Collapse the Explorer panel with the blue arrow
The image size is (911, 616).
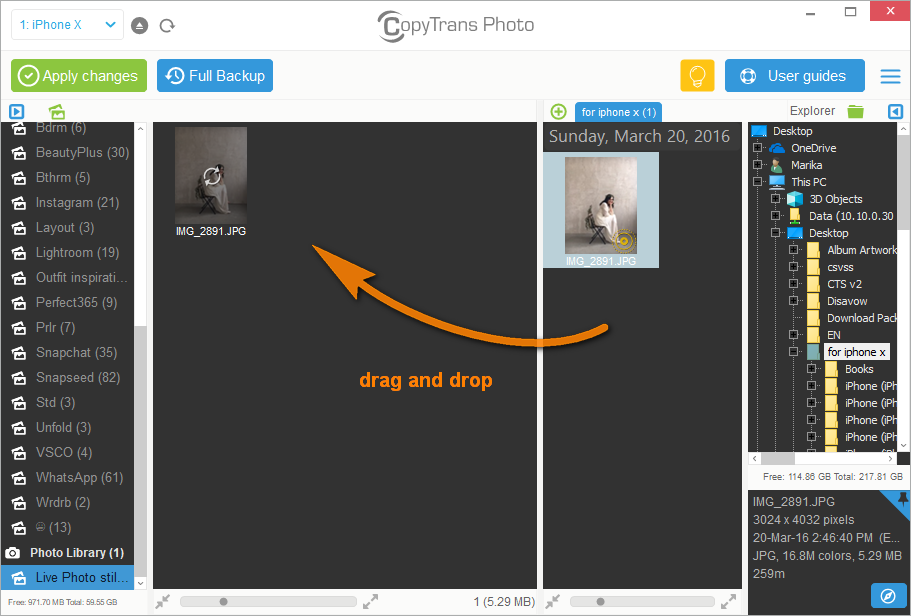tap(895, 111)
